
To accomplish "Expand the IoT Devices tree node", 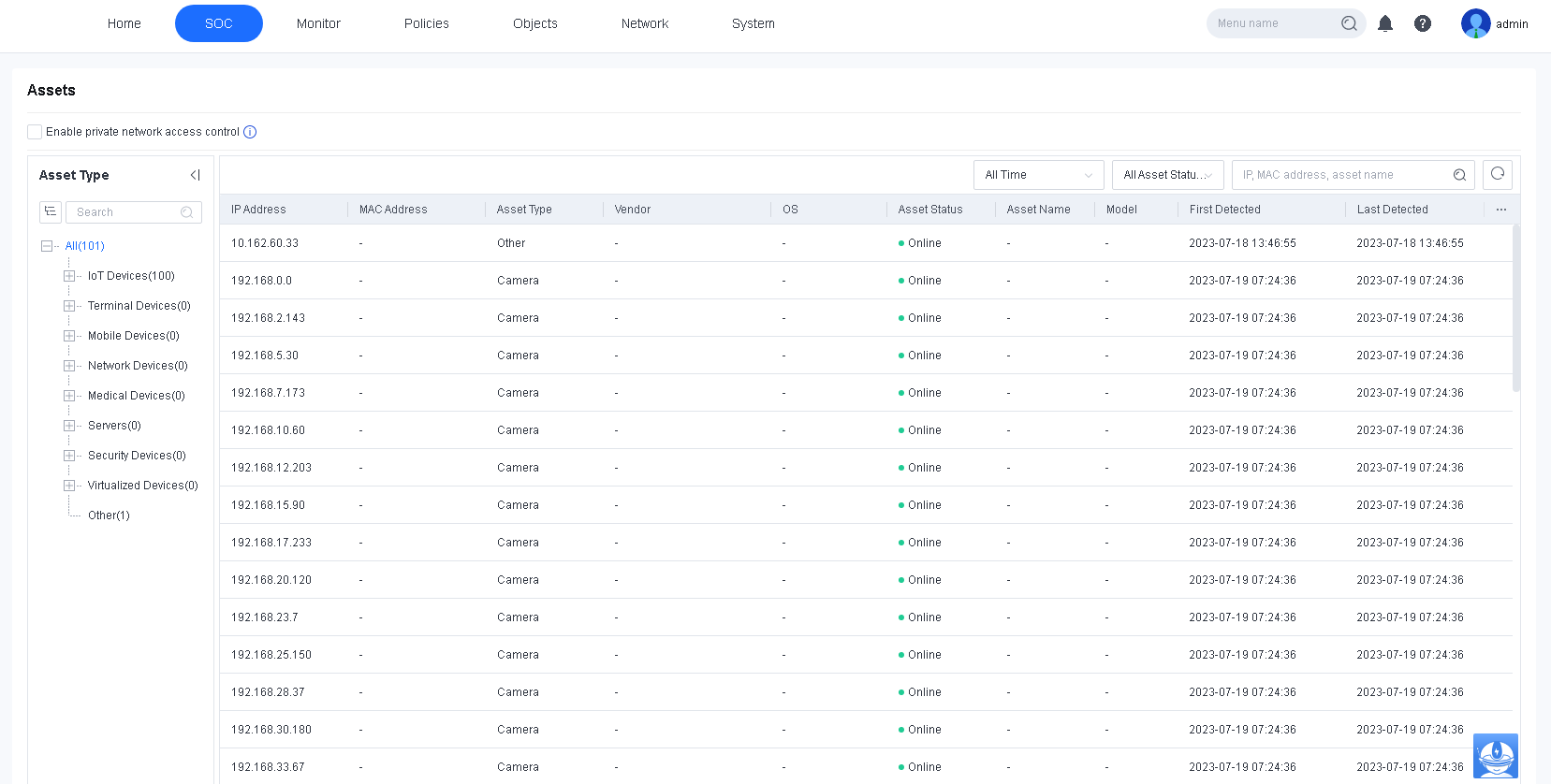I will (69, 276).
